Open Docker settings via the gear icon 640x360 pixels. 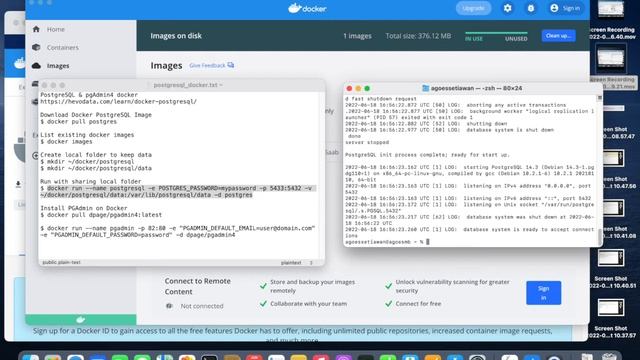[x=507, y=8]
